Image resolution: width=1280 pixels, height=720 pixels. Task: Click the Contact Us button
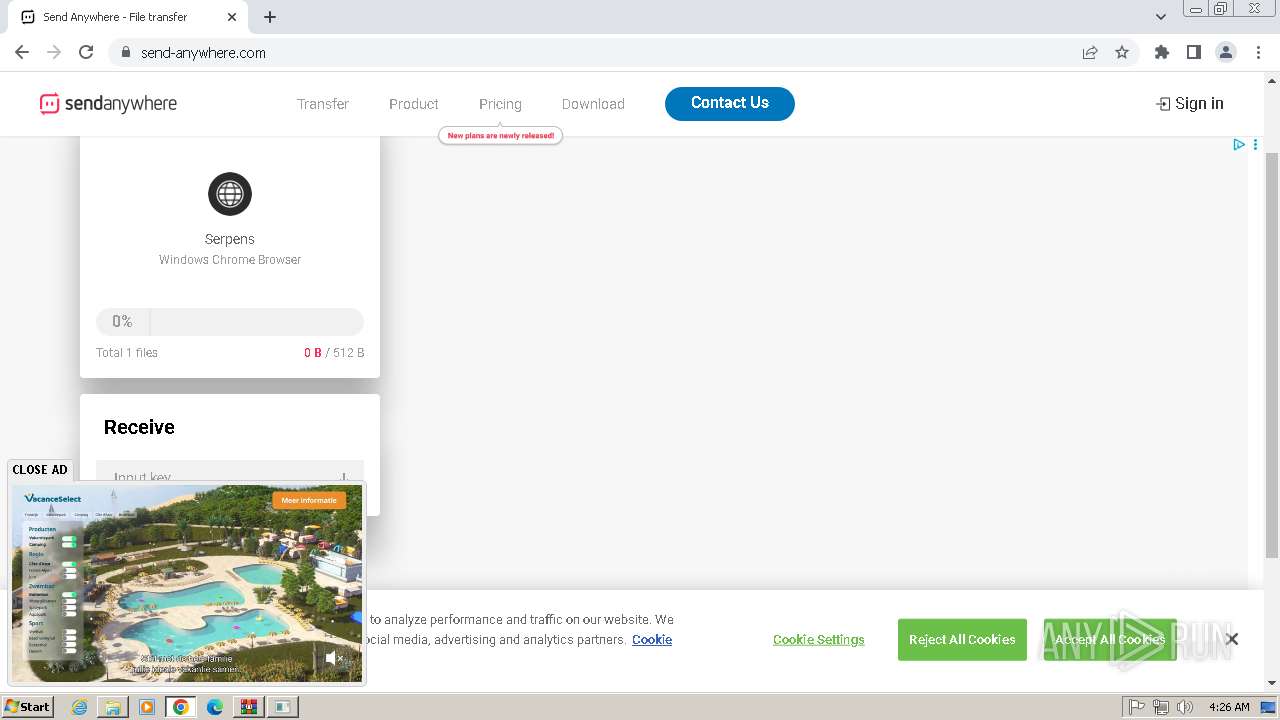(730, 103)
